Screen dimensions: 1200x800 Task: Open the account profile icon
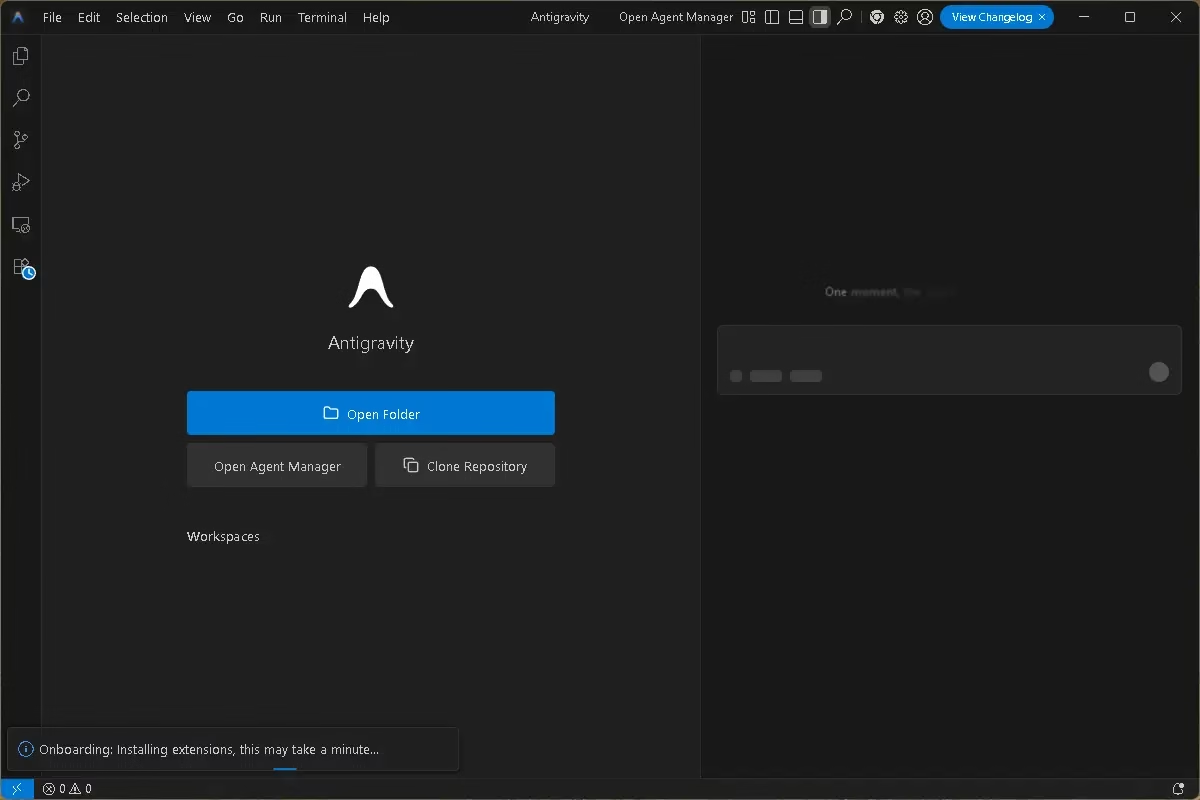point(925,17)
